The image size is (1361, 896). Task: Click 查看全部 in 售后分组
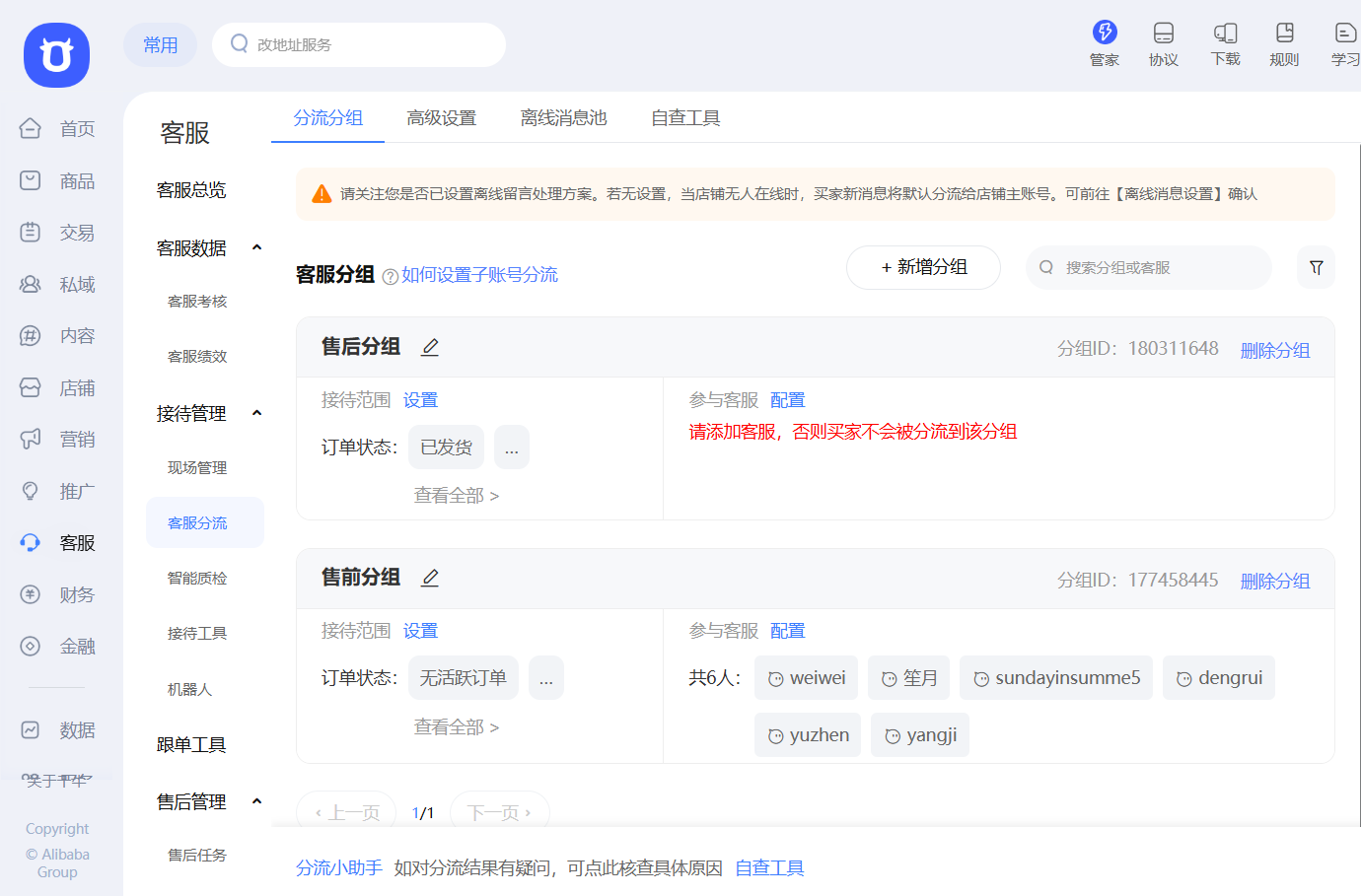point(457,496)
